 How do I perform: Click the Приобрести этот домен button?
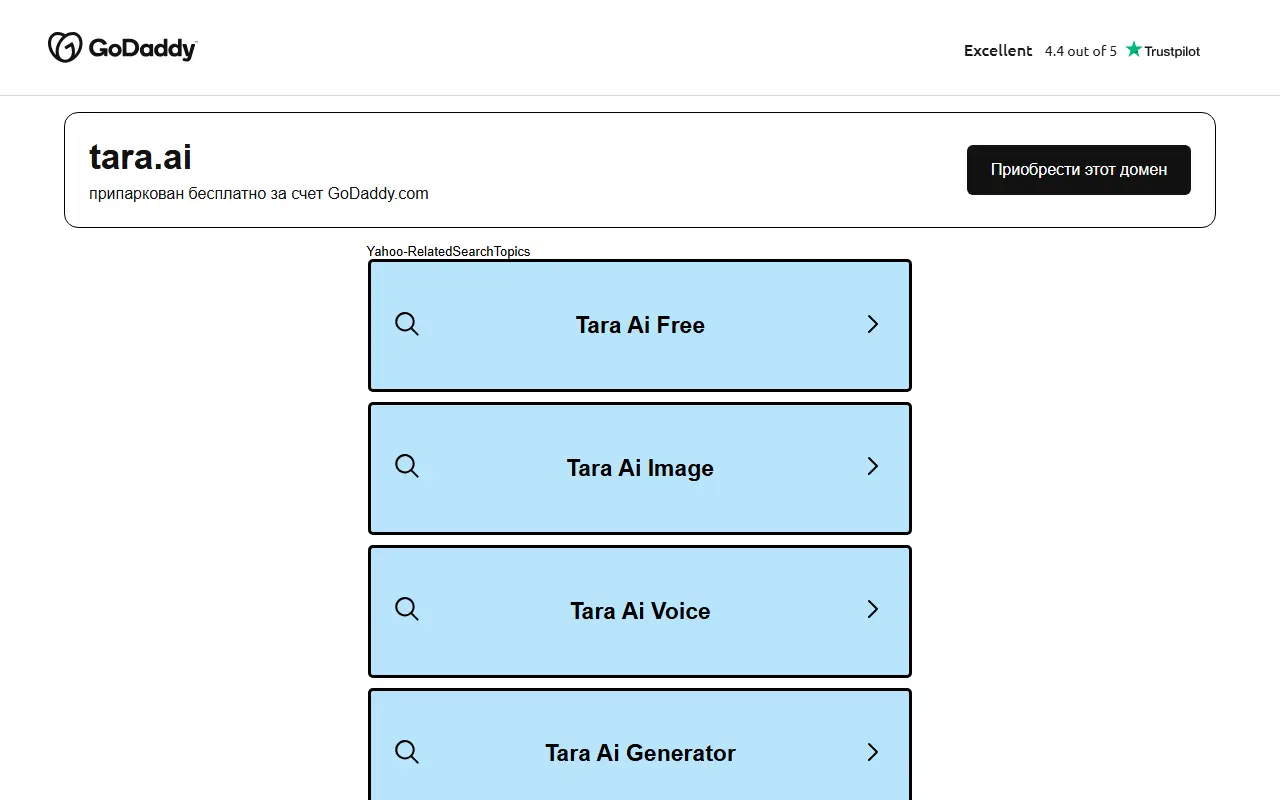(x=1079, y=170)
